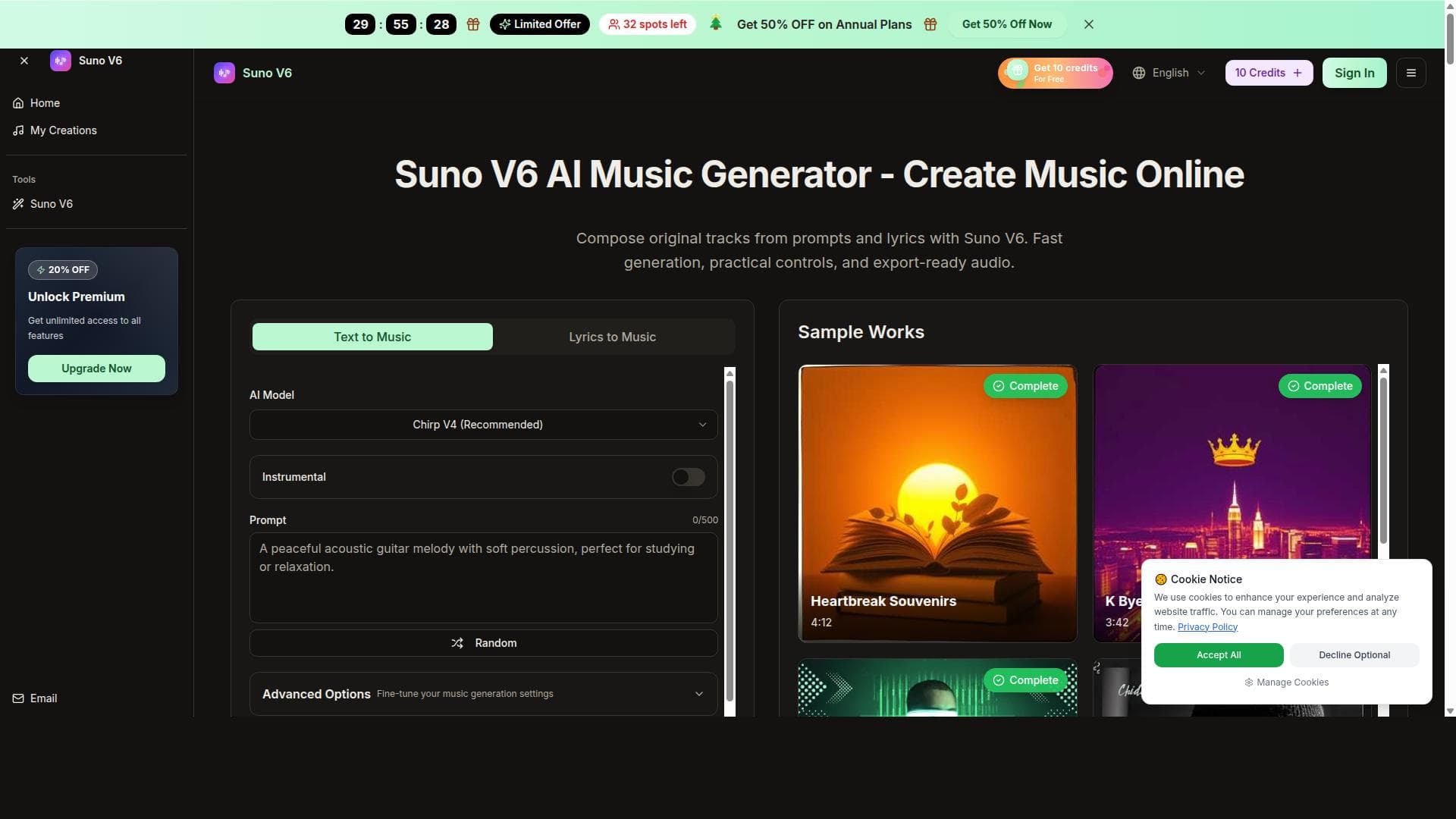Click the gift icon on Get 10 credits

pyautogui.click(x=1018, y=71)
